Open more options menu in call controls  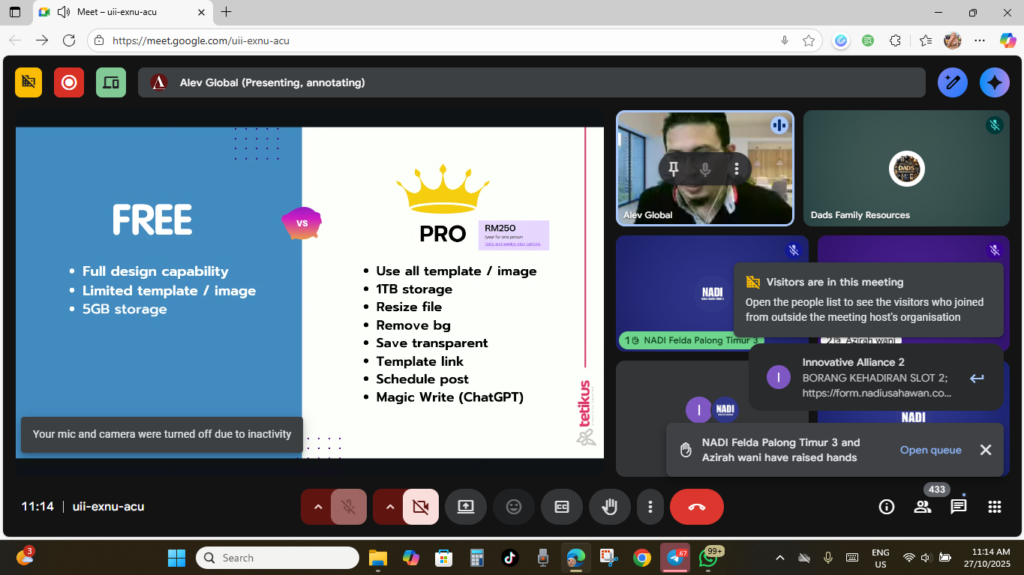650,507
